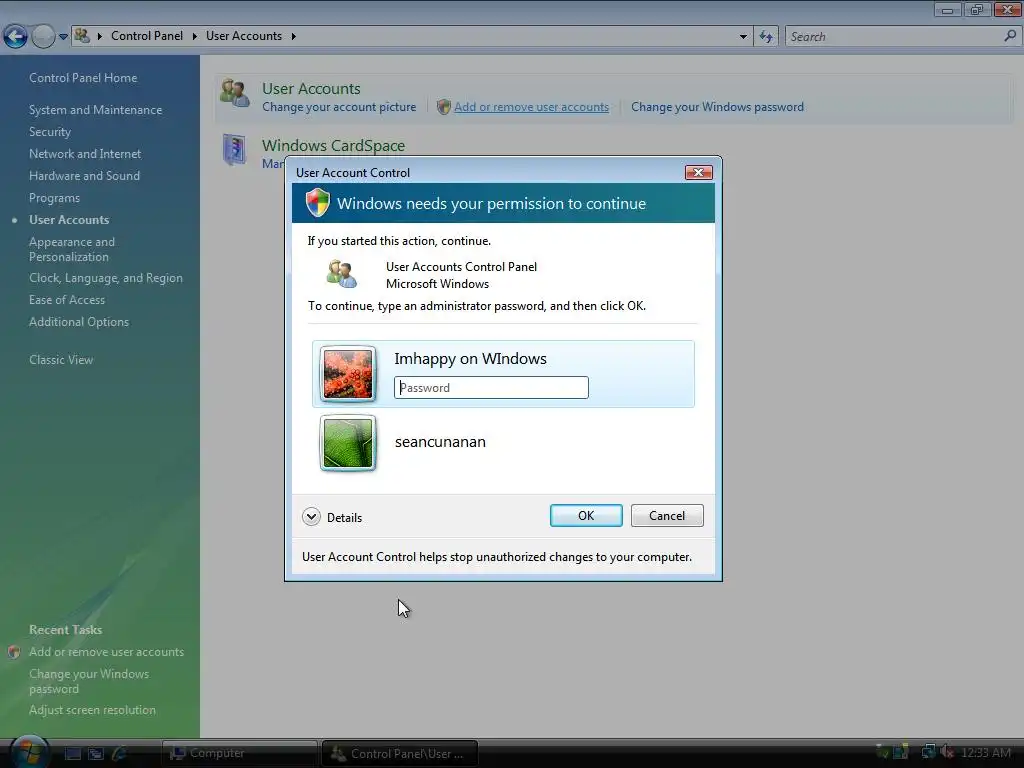
Task: Open the Security category in sidebar
Action: 50,132
